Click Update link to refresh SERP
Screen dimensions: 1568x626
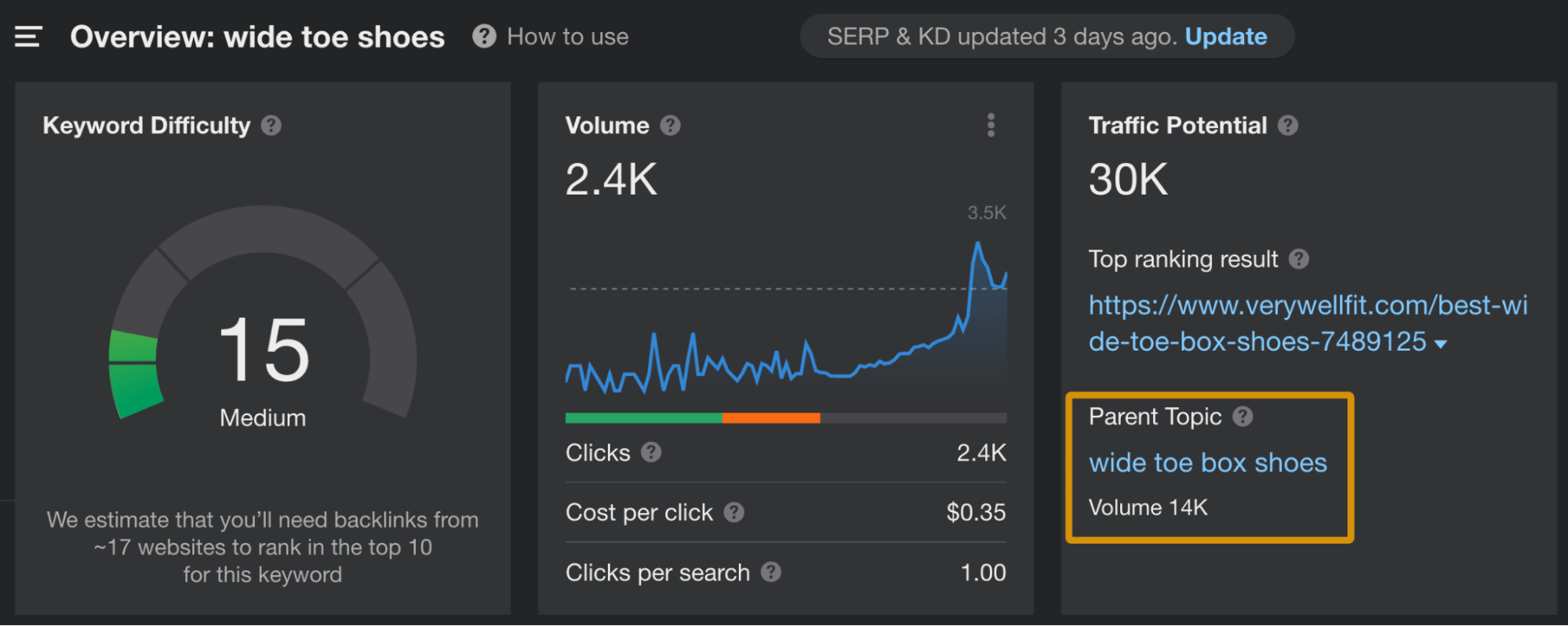tap(1225, 37)
